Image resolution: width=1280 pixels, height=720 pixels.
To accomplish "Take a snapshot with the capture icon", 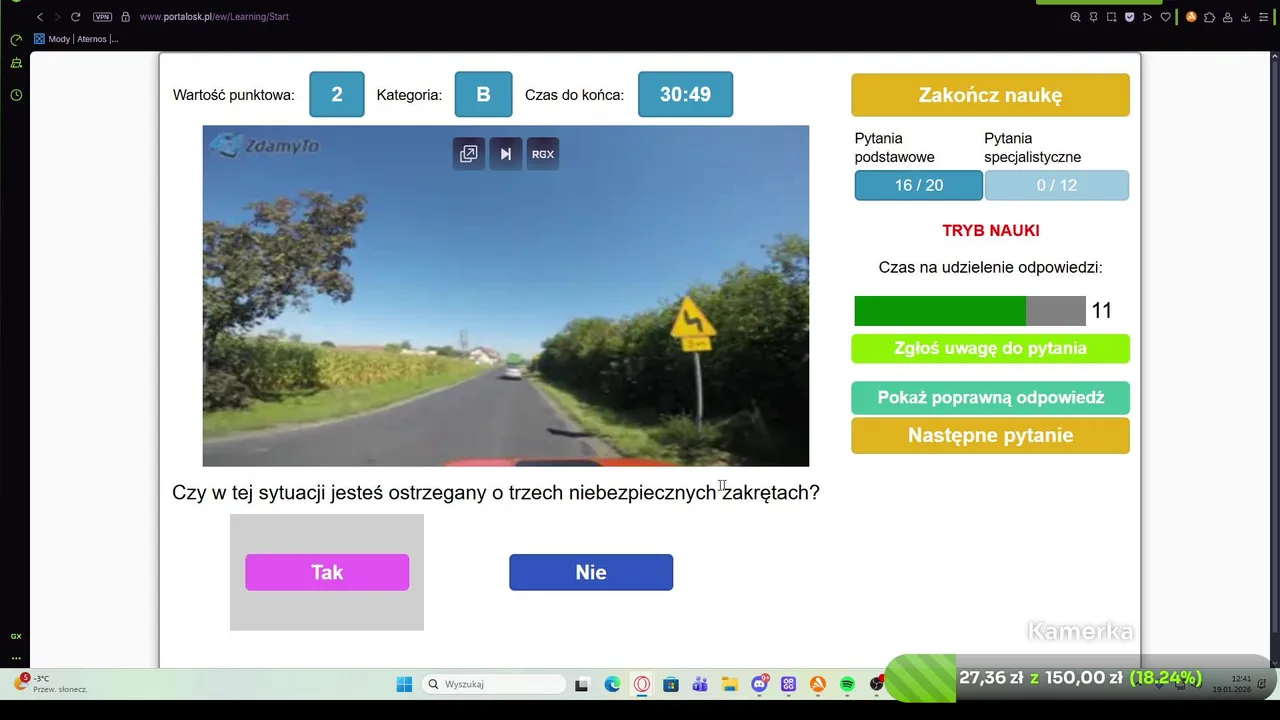I will click(x=1111, y=17).
